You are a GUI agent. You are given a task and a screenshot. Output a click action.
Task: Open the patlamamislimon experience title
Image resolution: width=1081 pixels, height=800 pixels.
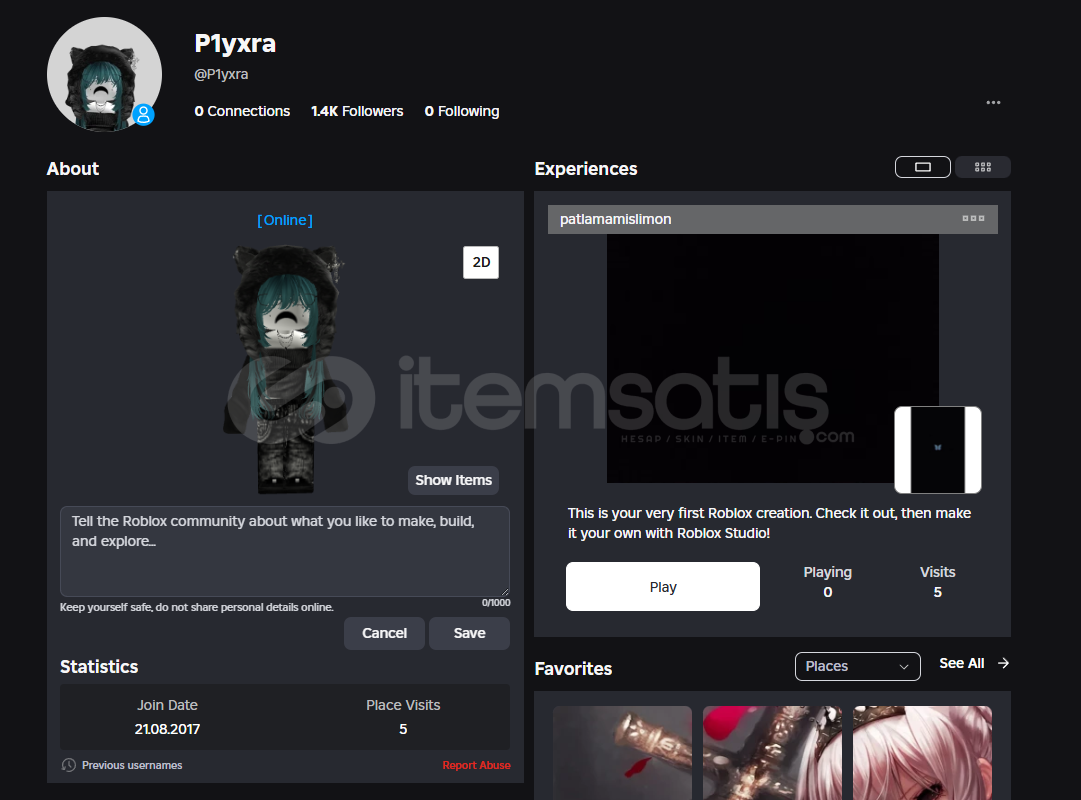(x=616, y=219)
